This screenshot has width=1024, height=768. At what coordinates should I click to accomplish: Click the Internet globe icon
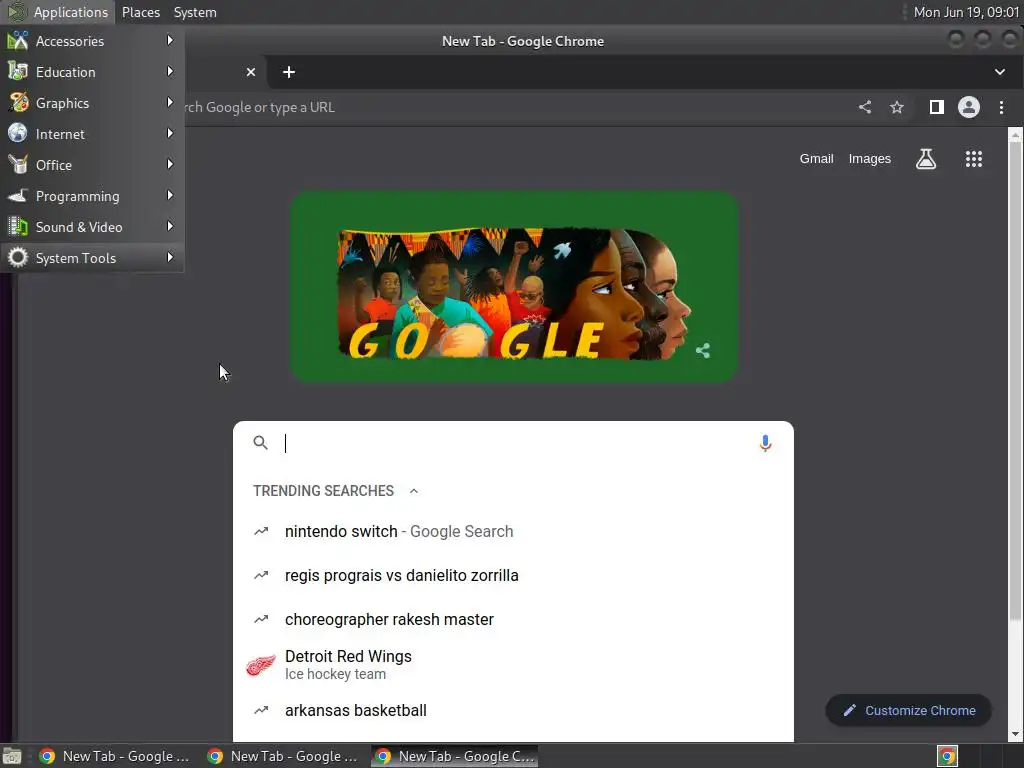pyautogui.click(x=18, y=133)
